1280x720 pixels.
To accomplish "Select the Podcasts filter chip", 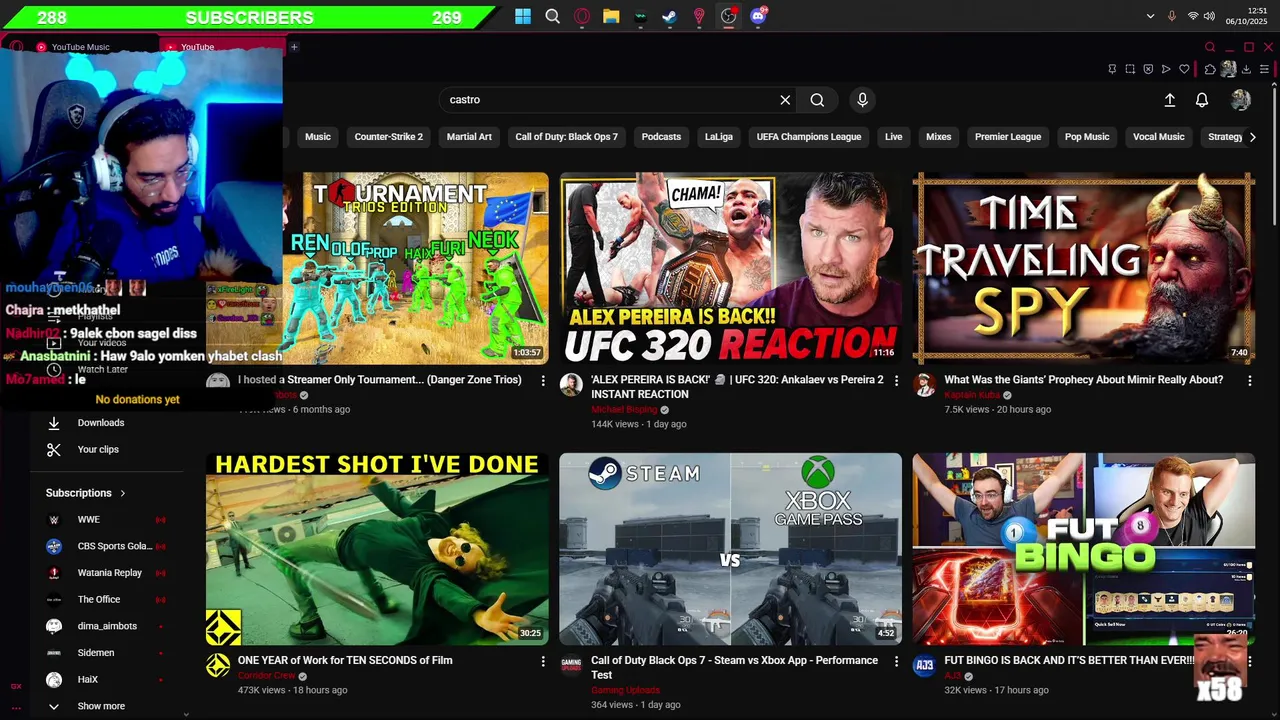I will (x=661, y=137).
